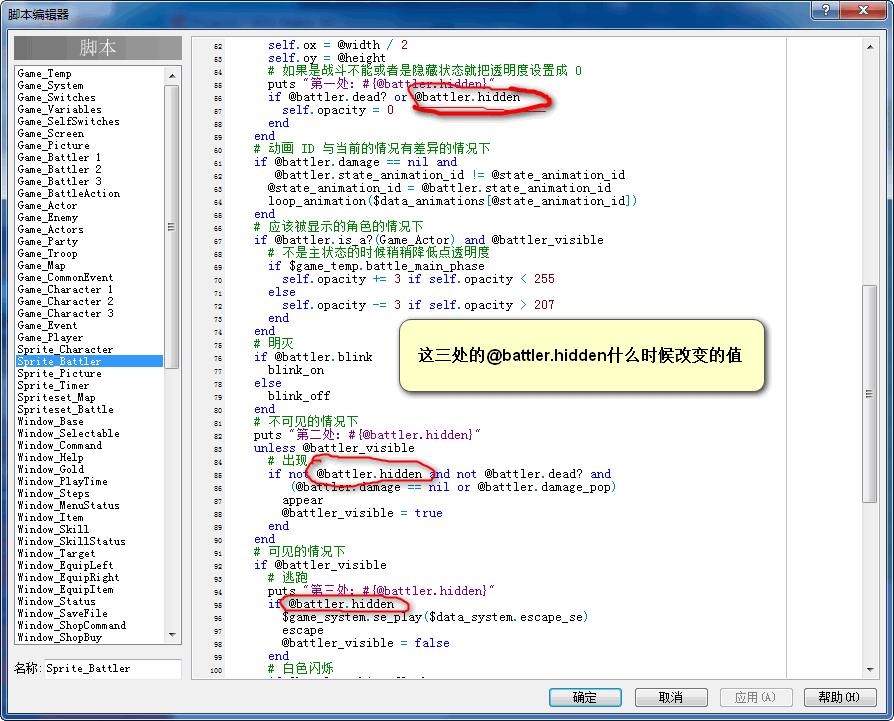Open Window_Base script
Viewport: 894px width, 721px height.
click(x=50, y=421)
